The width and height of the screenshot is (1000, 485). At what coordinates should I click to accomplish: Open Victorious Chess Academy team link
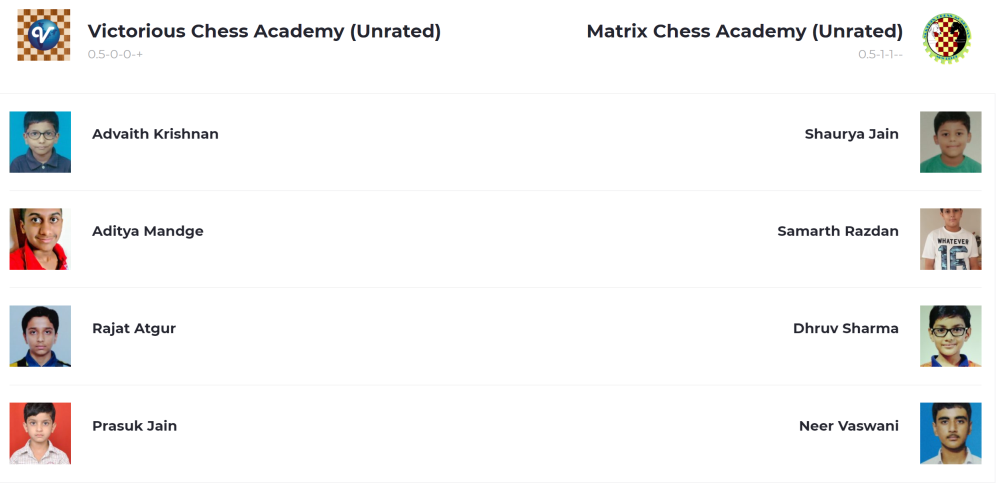[x=264, y=31]
